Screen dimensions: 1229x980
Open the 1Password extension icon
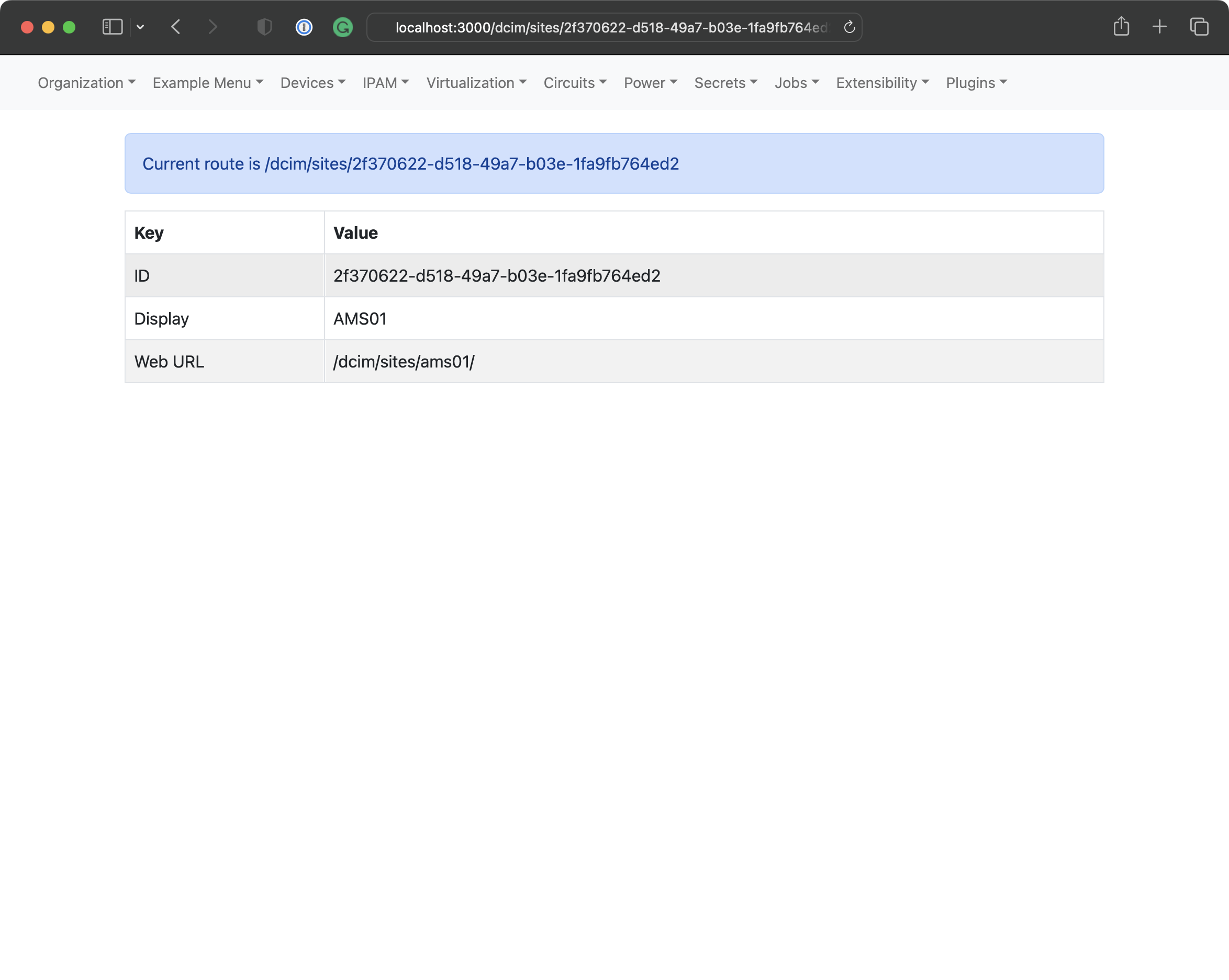coord(304,27)
